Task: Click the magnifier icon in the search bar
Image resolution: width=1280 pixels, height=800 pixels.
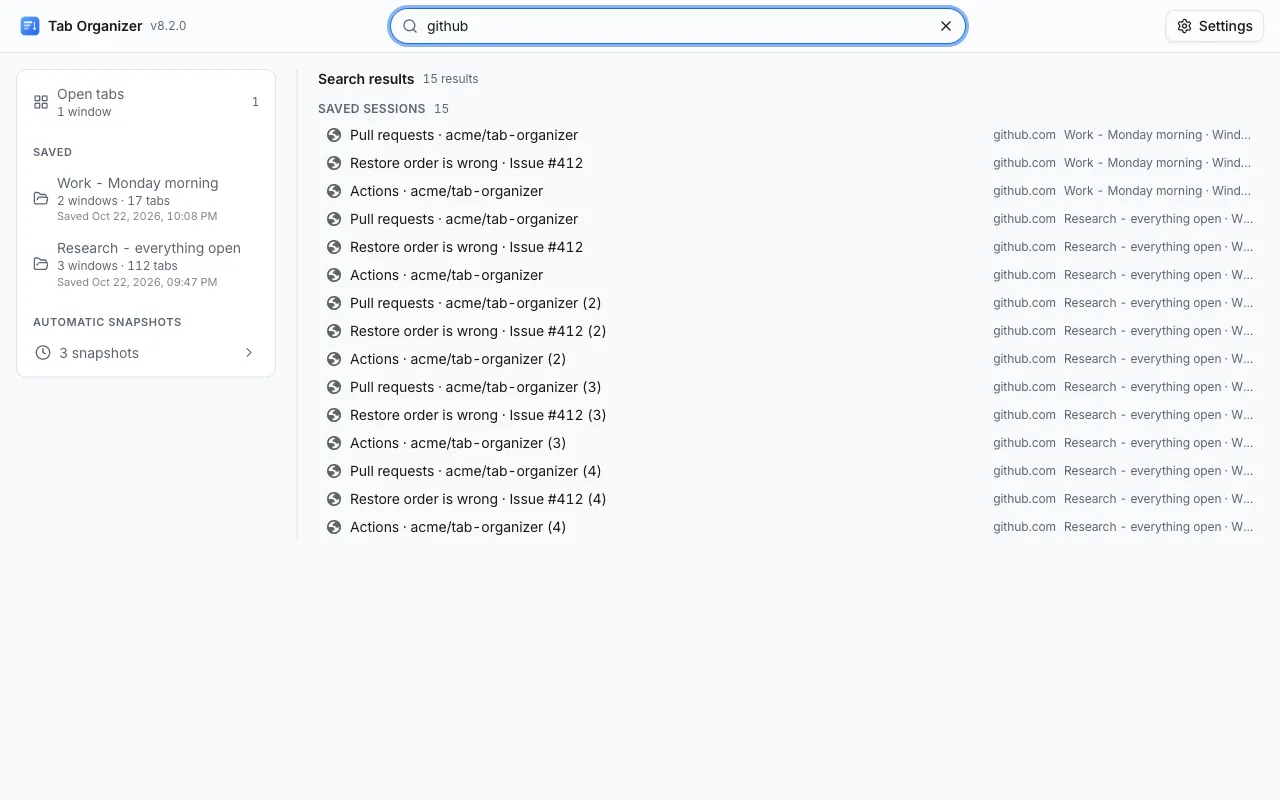Action: click(410, 26)
